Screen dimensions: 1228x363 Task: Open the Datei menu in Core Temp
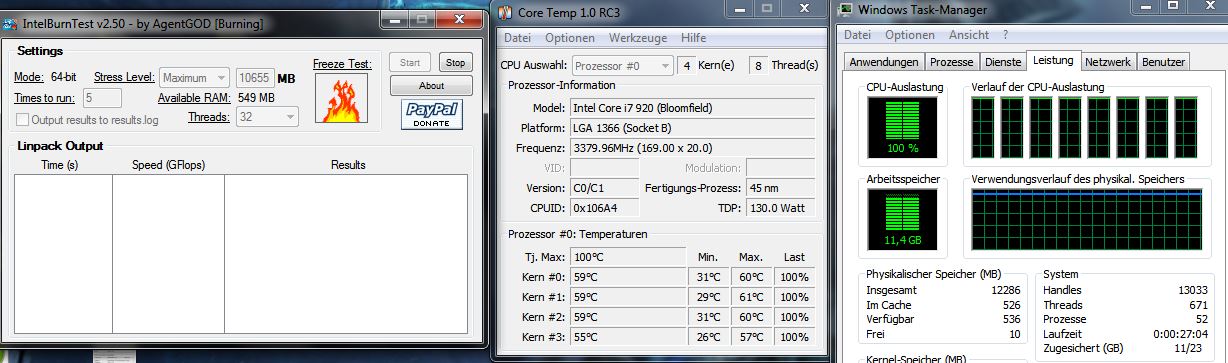517,38
